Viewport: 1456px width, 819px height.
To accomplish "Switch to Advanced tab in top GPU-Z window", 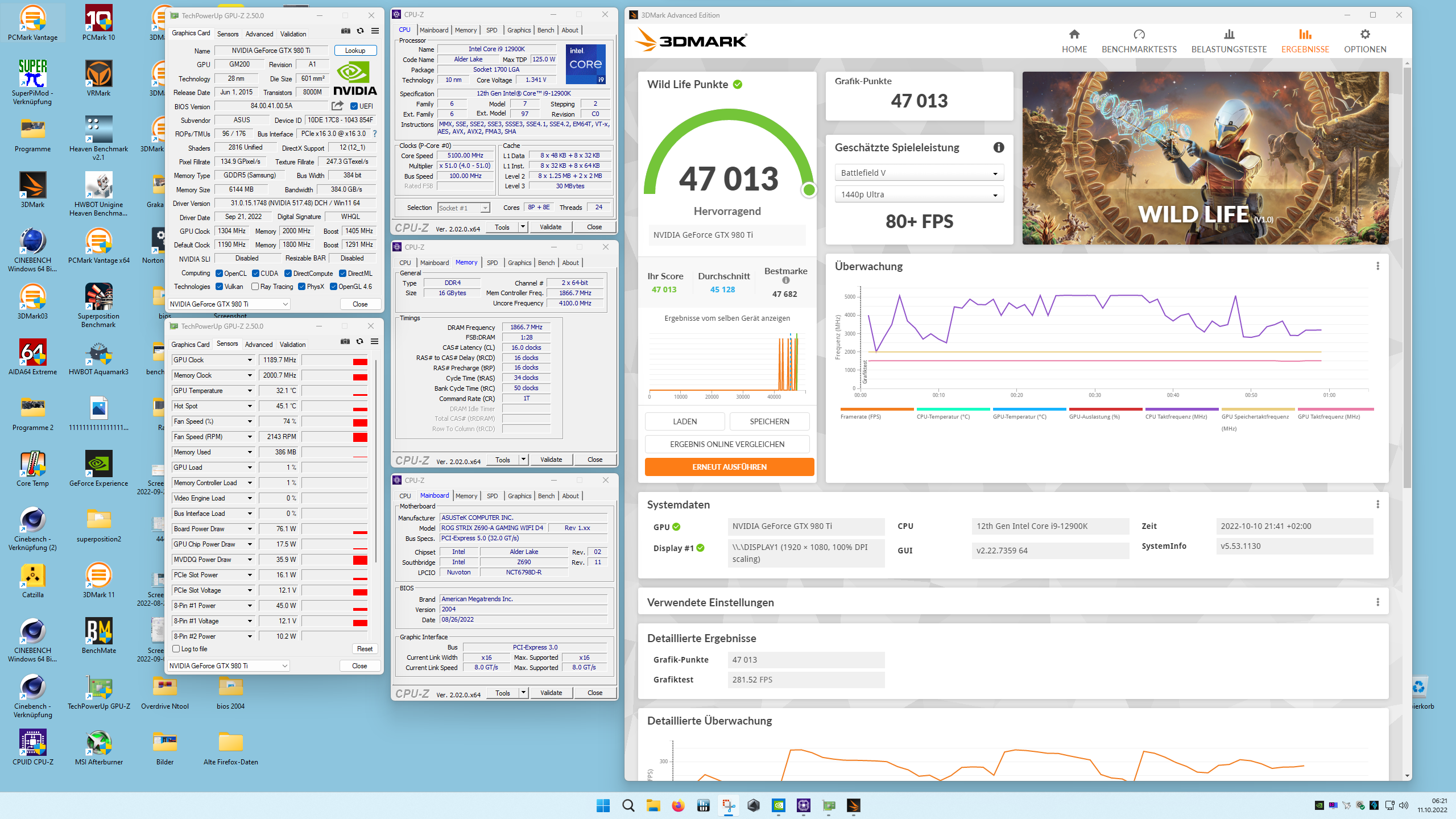I will point(259,34).
